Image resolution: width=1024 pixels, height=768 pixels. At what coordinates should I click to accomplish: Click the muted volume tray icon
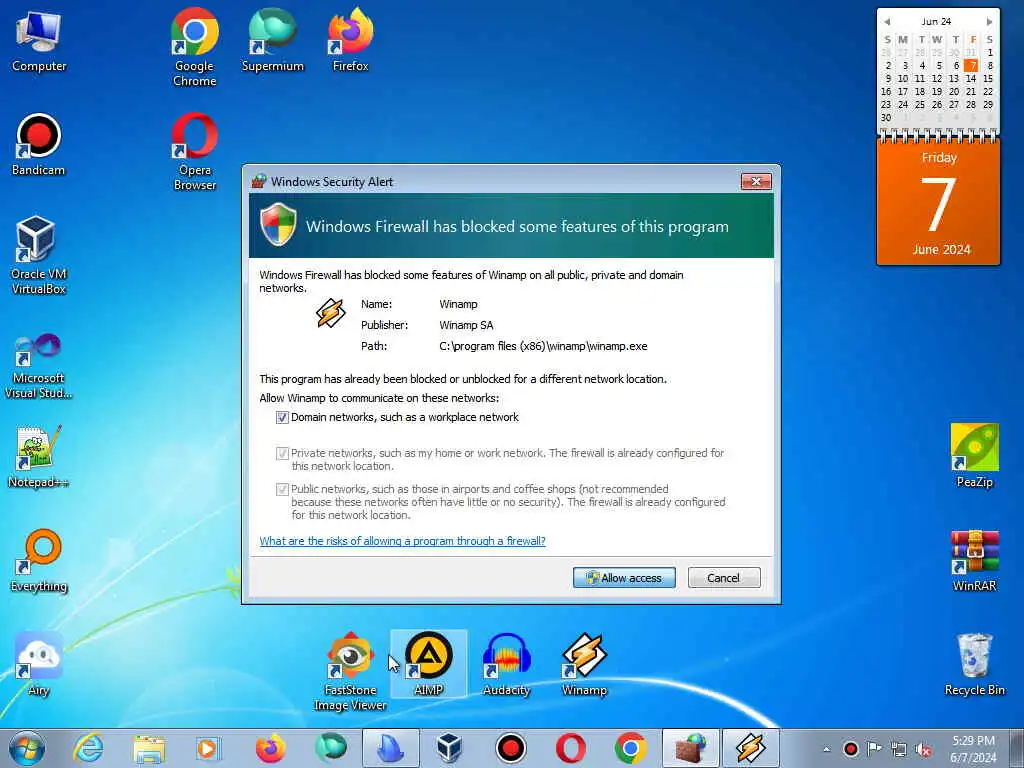tap(923, 749)
